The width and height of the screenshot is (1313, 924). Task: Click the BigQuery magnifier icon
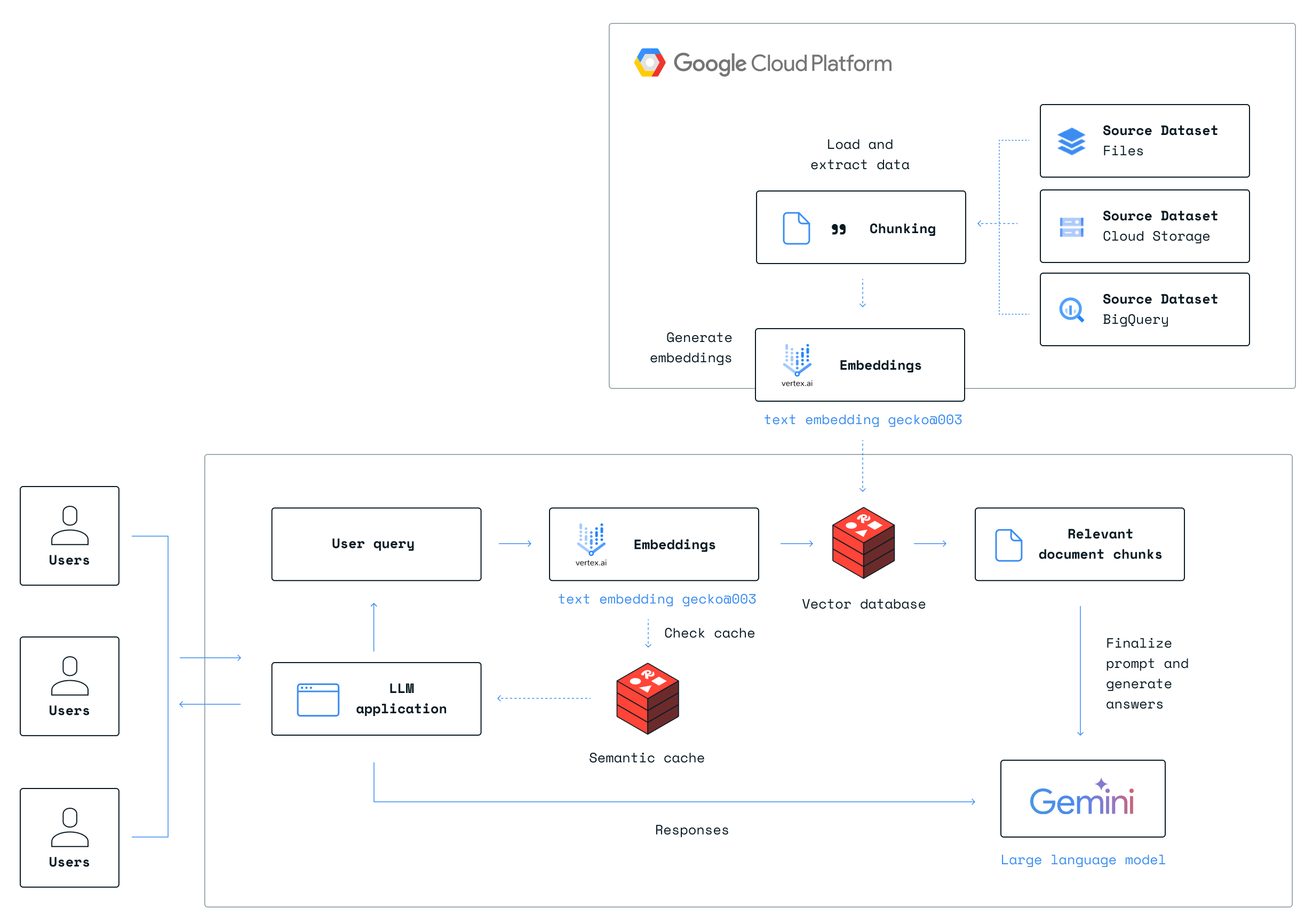click(x=1071, y=310)
